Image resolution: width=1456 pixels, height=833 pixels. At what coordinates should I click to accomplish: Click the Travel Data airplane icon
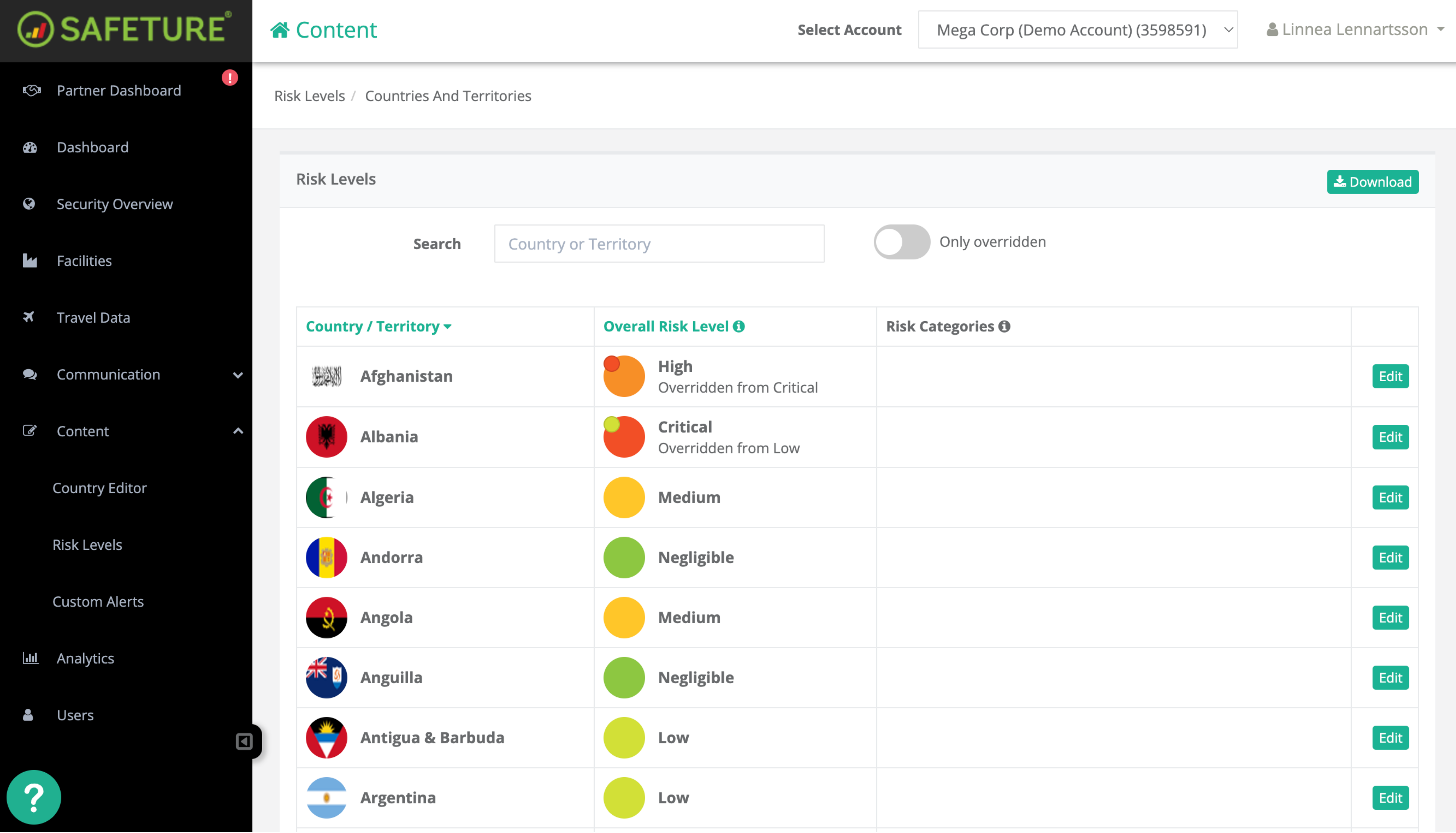click(x=28, y=317)
